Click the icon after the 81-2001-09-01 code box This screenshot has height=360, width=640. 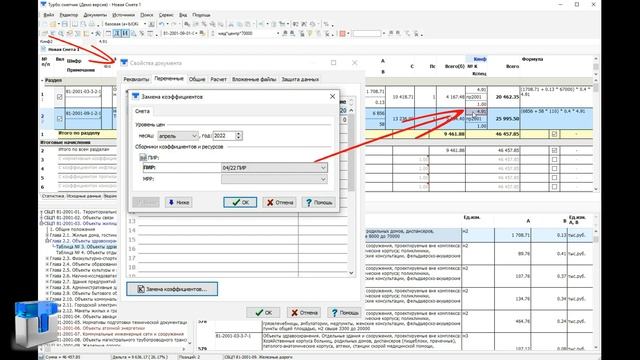202,33
